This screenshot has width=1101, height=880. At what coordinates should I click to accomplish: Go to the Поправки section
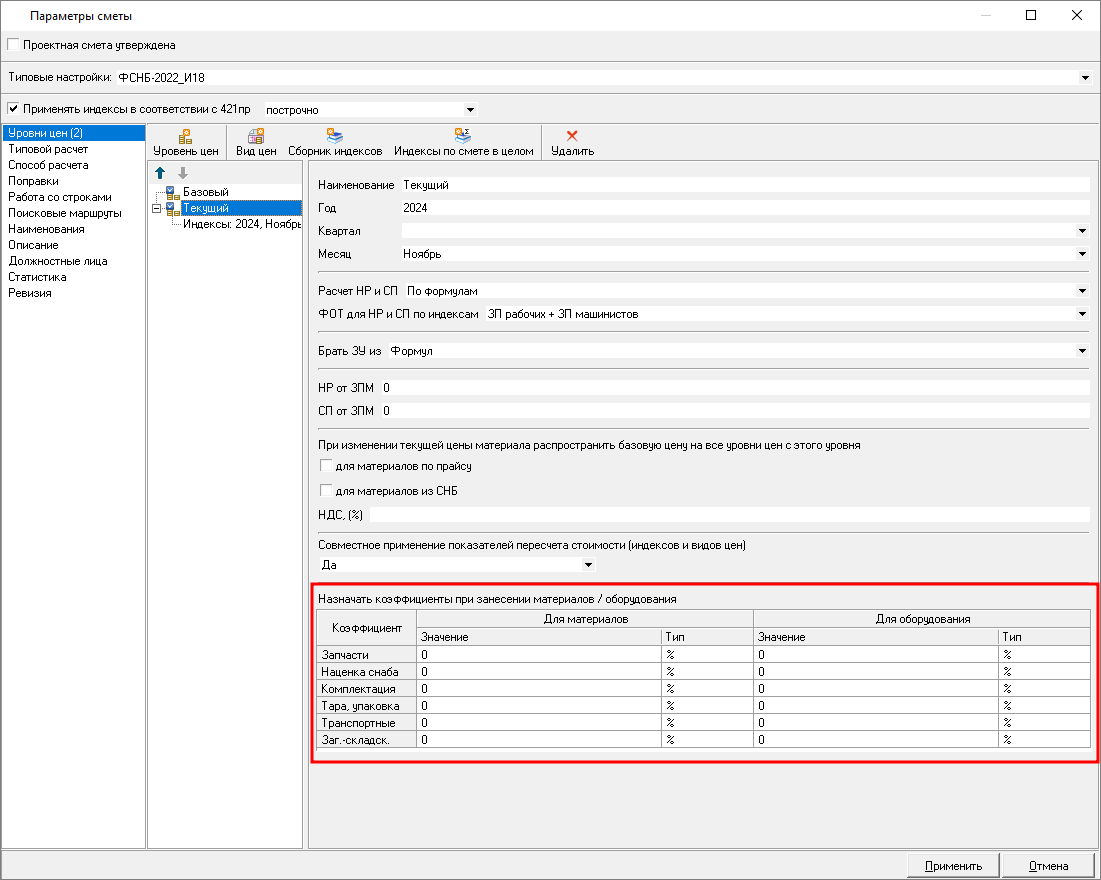coord(33,181)
